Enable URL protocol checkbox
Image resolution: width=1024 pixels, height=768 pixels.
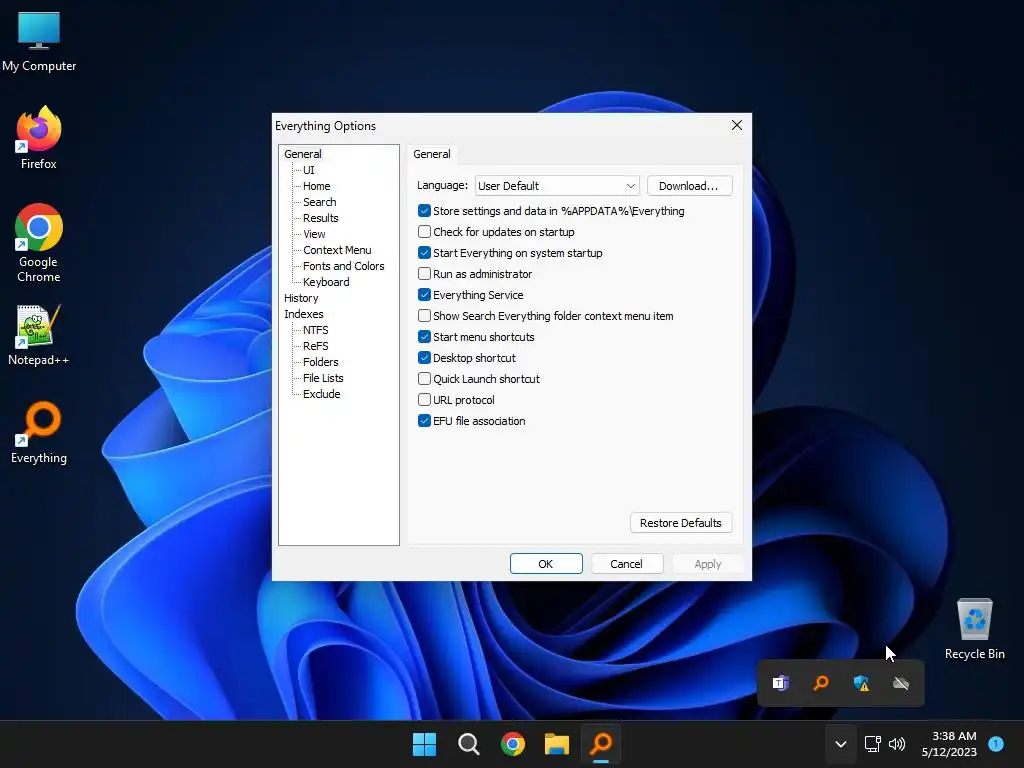point(424,400)
